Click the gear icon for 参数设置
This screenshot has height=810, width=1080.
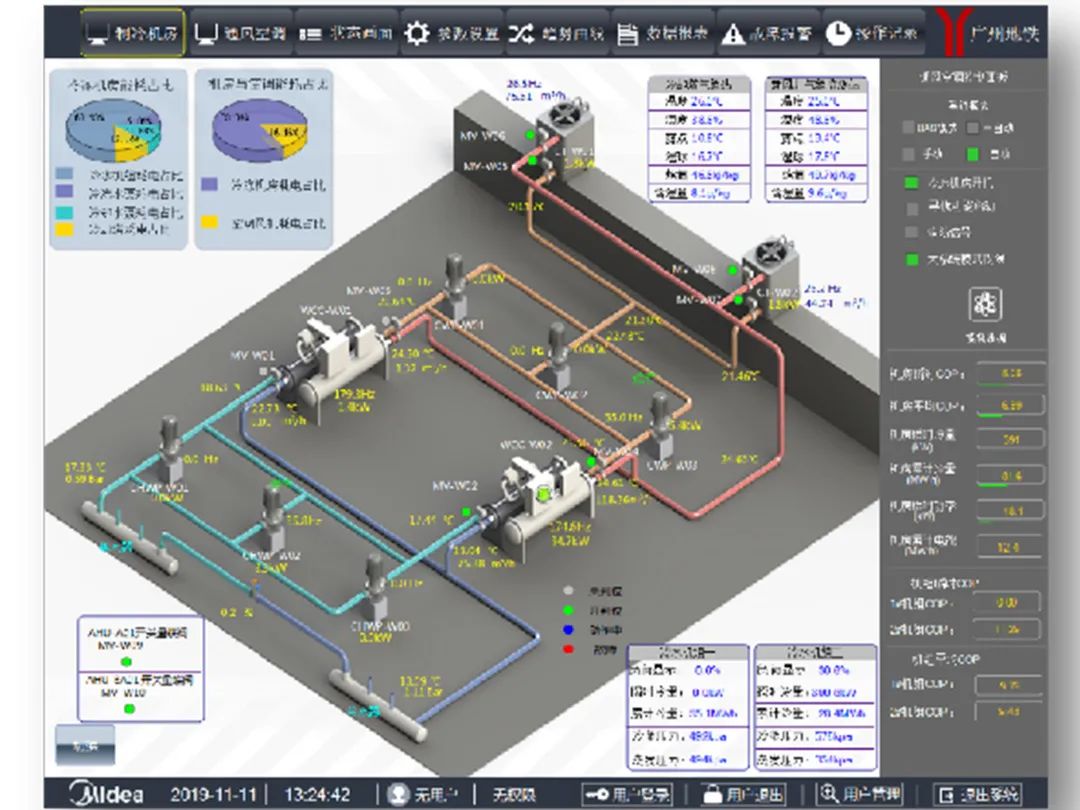[417, 34]
